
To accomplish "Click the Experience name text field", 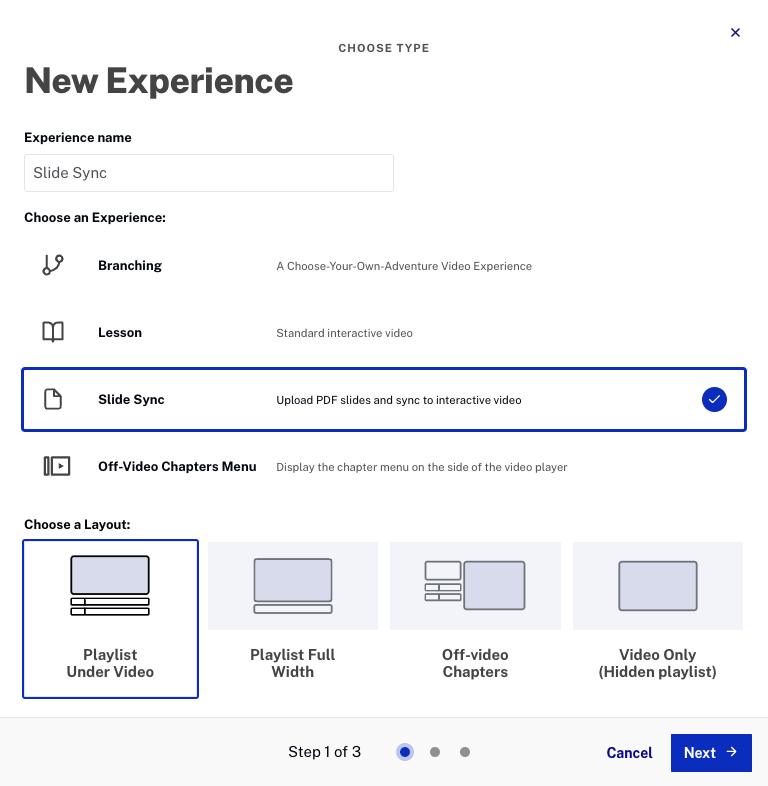I will [209, 173].
